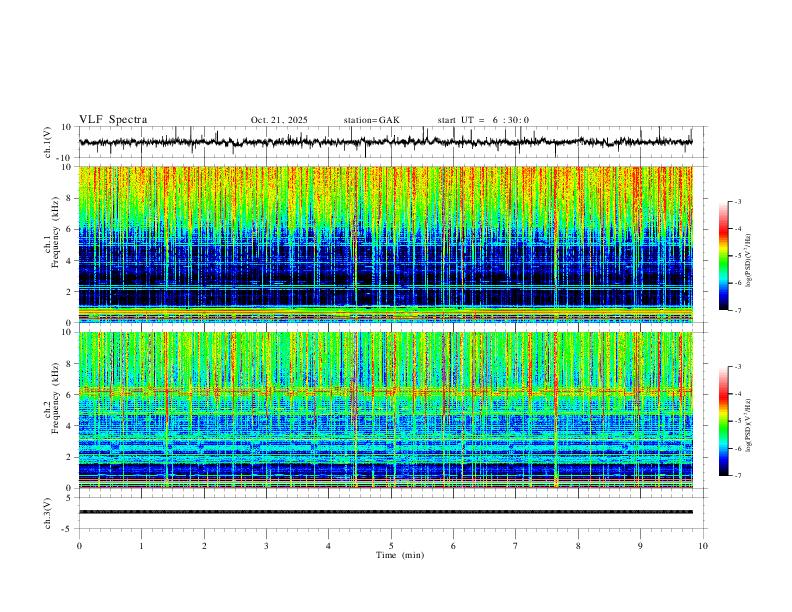Click the "Time (min)" x-axis label
The width and height of the screenshot is (792, 612).
point(400,555)
